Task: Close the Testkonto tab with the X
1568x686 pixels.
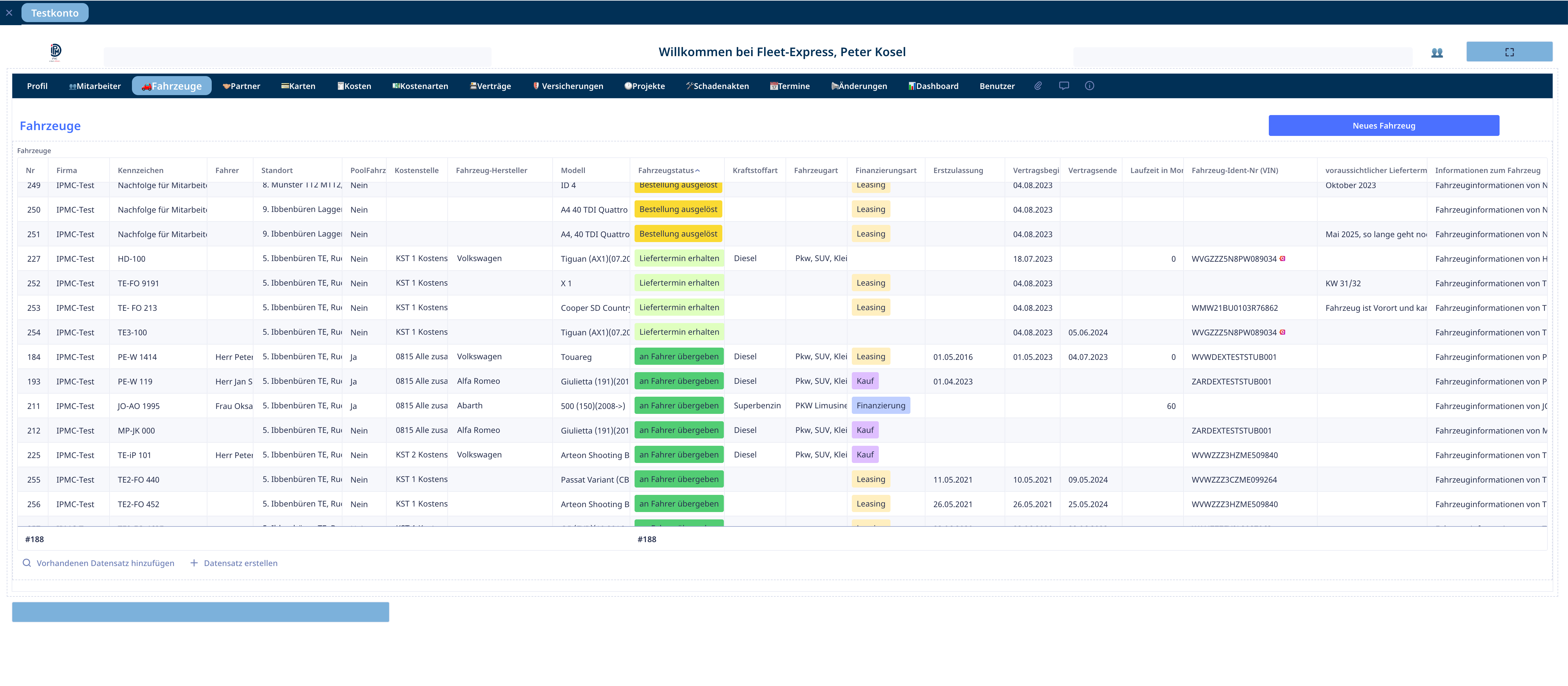Action: [9, 13]
